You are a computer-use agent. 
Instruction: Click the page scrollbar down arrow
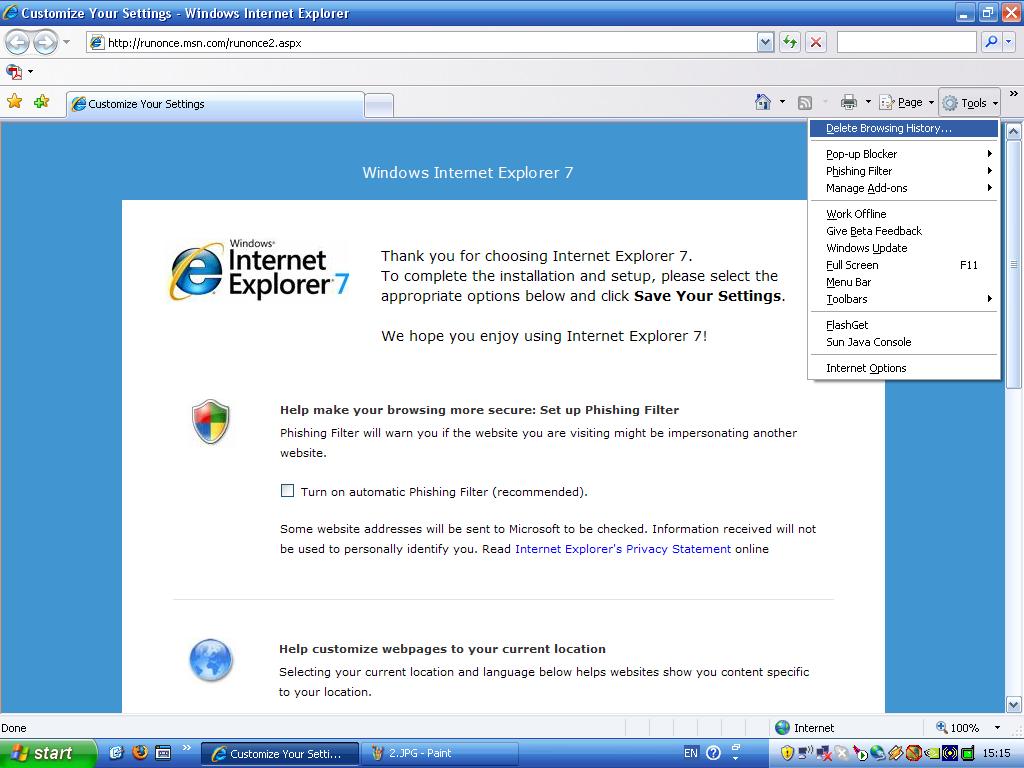click(1014, 705)
